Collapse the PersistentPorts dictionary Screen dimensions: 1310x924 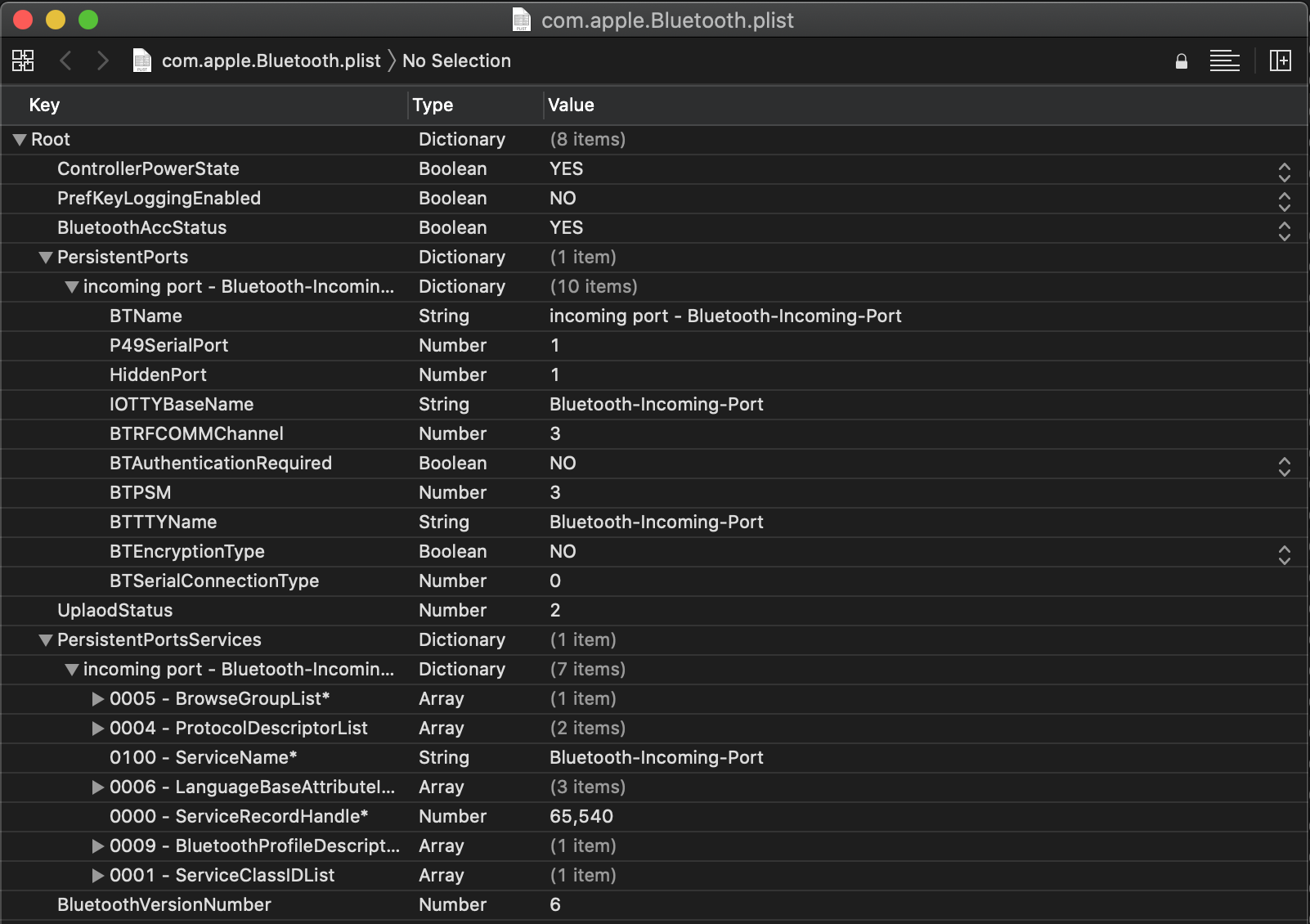coord(46,258)
